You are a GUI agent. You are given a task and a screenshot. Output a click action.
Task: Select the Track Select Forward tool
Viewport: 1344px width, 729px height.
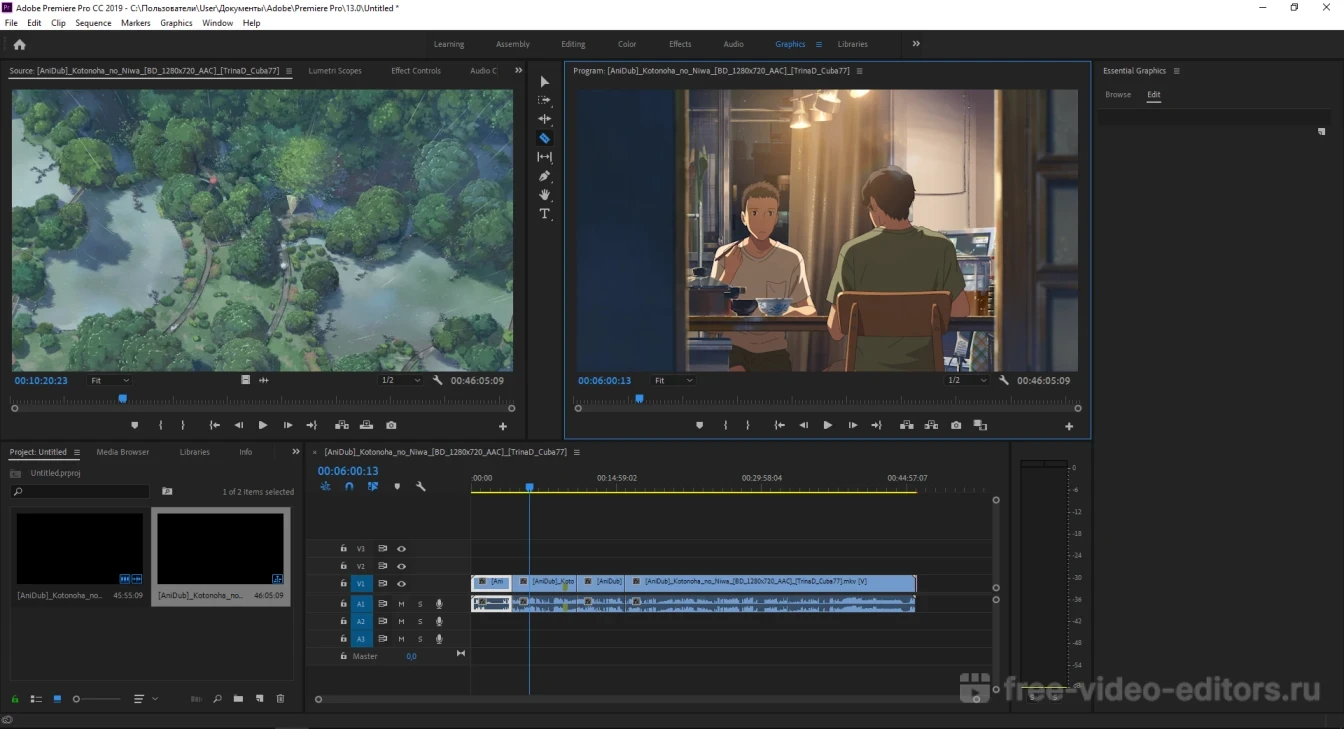544,100
